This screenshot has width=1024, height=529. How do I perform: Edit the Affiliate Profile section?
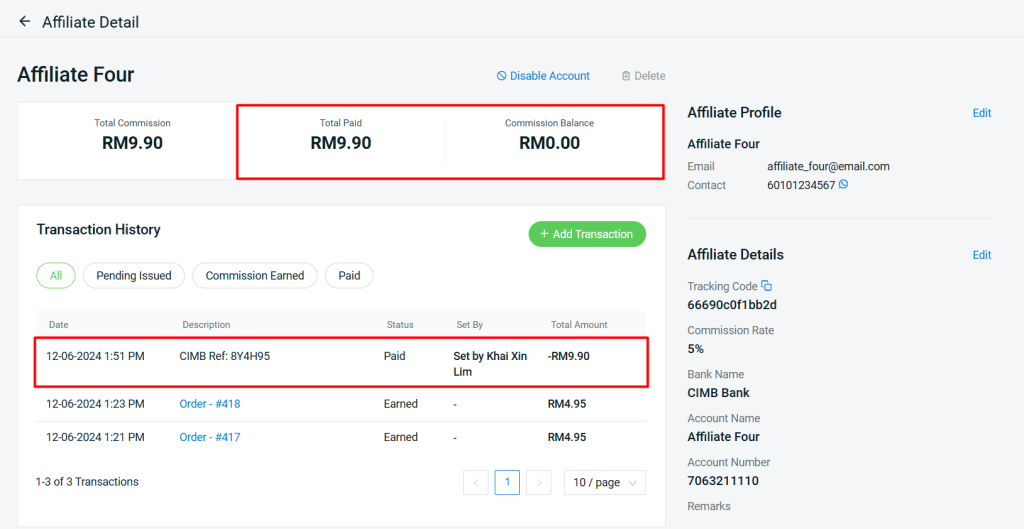click(981, 113)
